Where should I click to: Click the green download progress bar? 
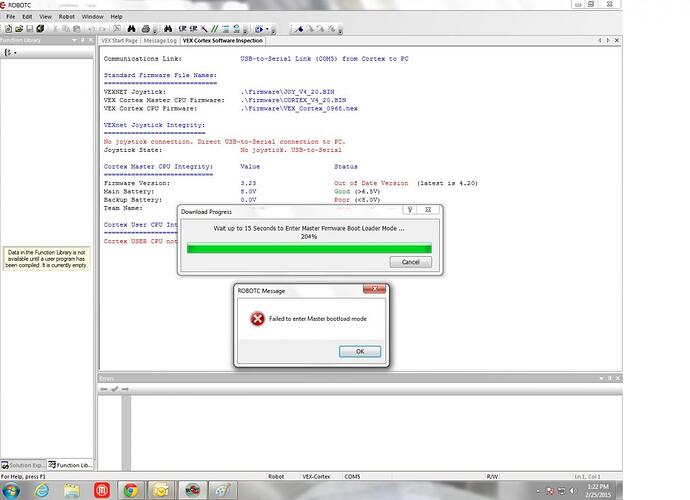(309, 248)
